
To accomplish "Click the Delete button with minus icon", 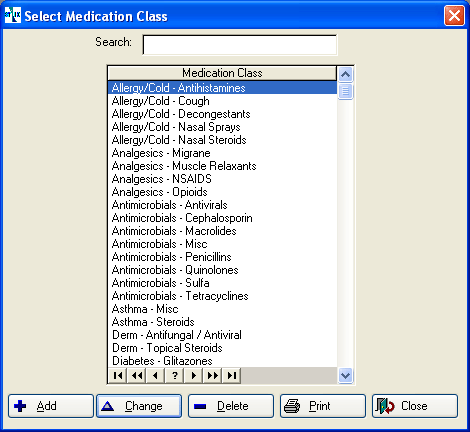I will coord(231,406).
